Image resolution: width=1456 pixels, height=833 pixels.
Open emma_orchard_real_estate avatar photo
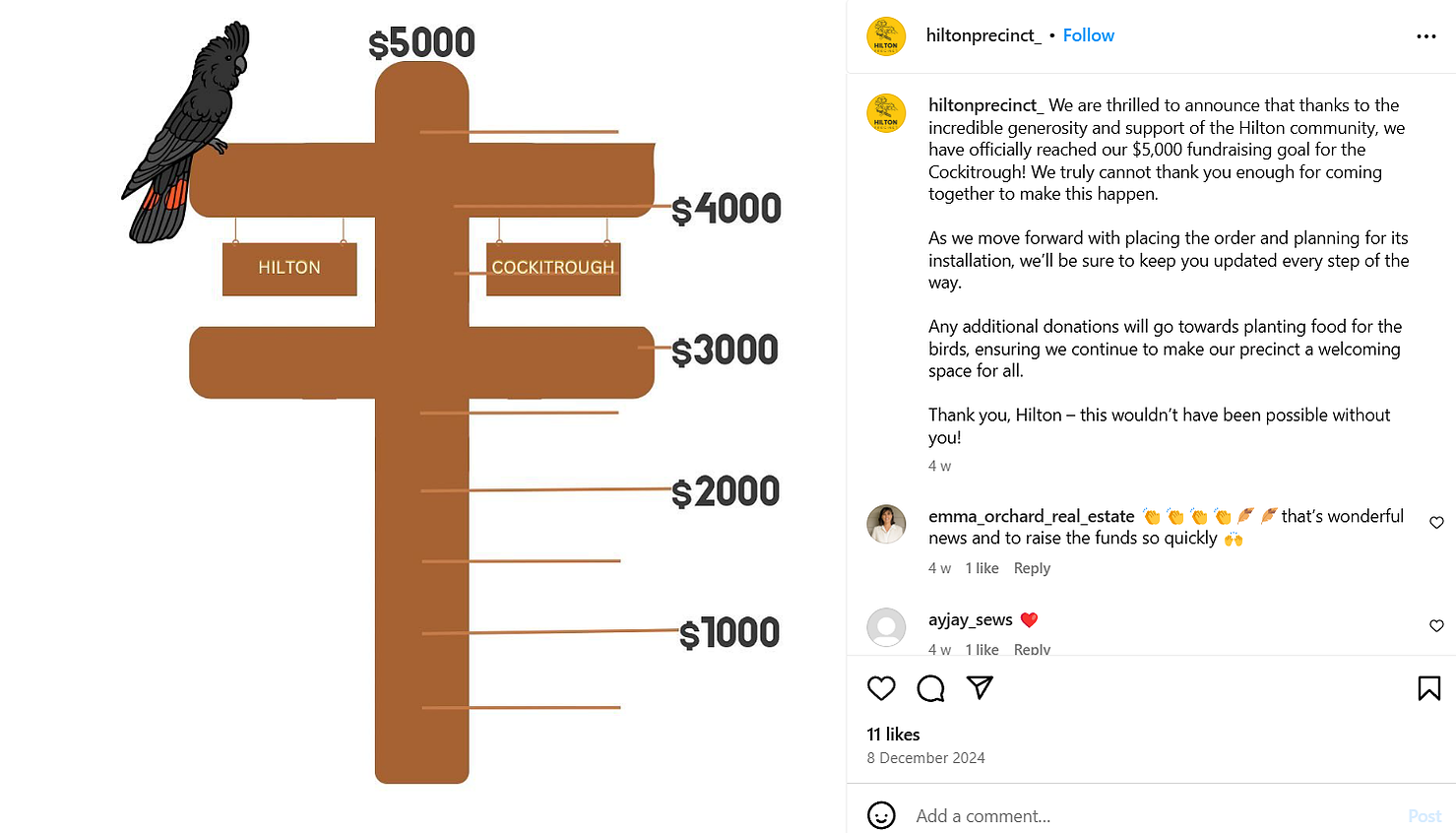(x=886, y=524)
